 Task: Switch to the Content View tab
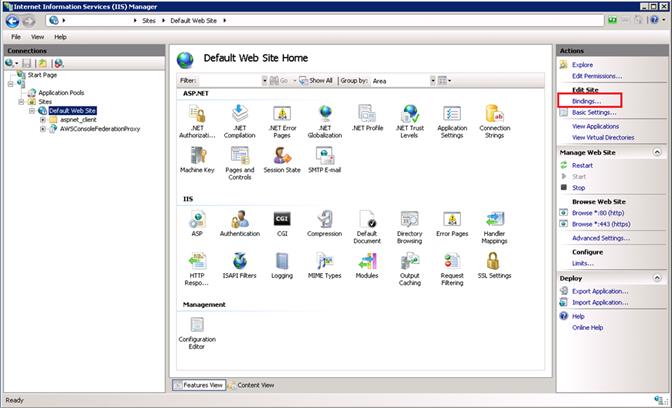tap(251, 385)
